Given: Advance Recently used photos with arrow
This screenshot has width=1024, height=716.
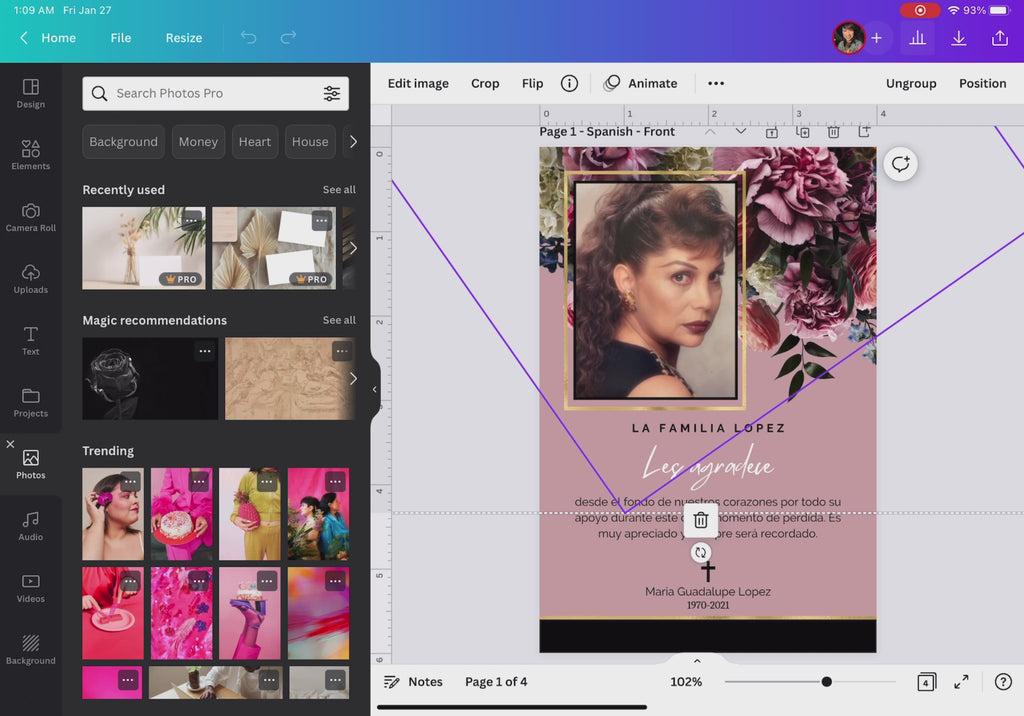Looking at the screenshot, I should point(353,248).
